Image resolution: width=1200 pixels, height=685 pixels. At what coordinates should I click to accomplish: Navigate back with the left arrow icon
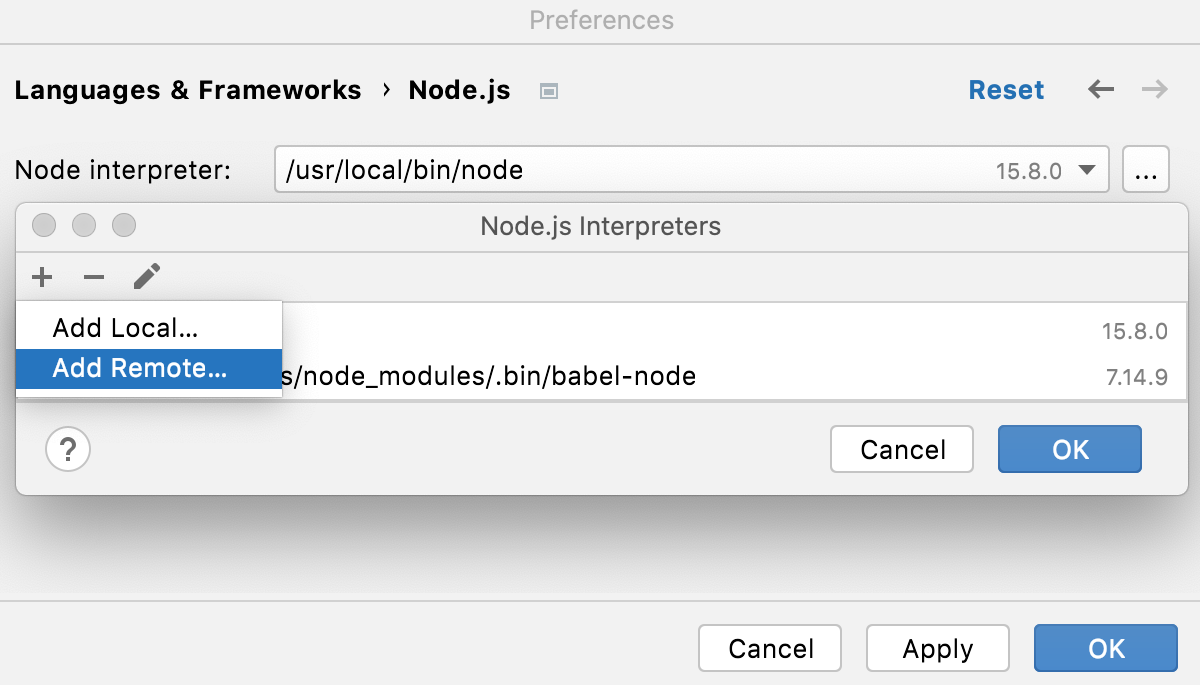[1101, 90]
